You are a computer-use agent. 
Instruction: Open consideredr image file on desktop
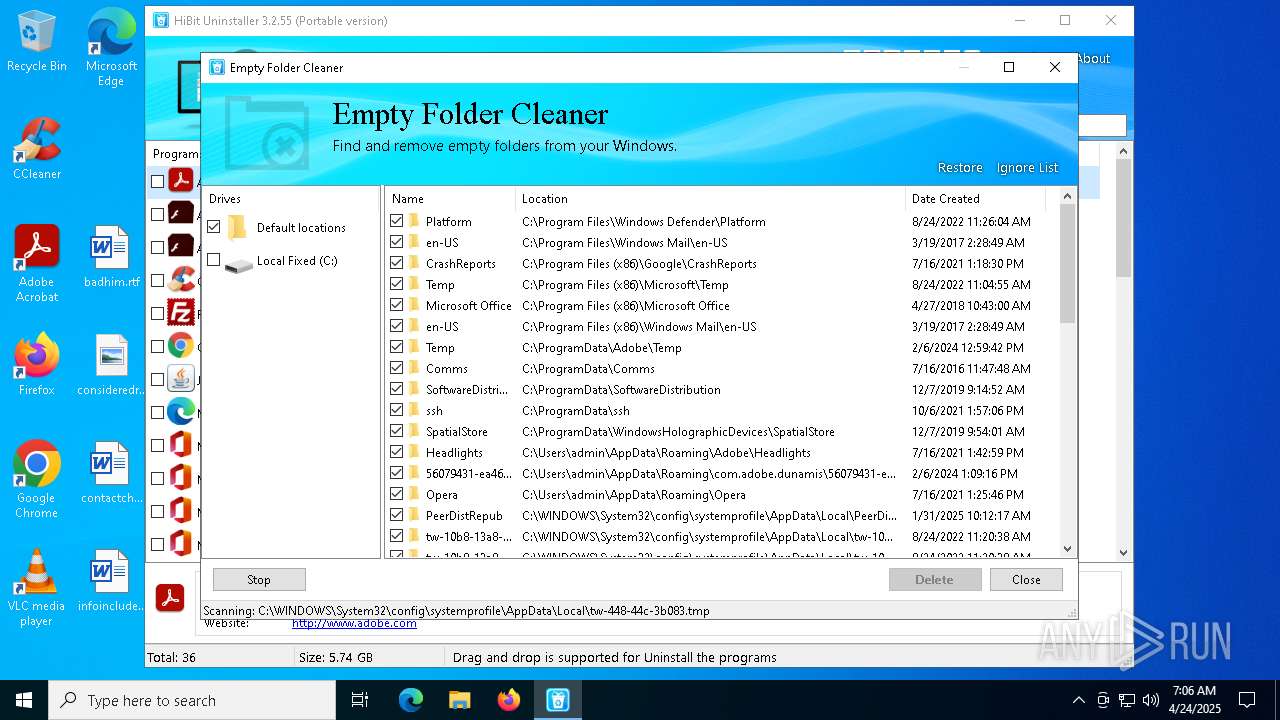[111, 364]
